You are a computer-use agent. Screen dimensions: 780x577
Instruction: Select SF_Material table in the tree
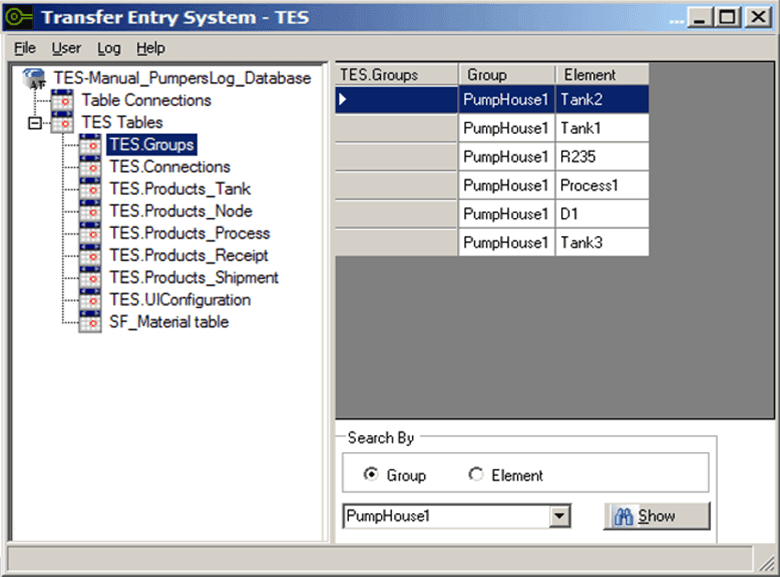point(169,322)
